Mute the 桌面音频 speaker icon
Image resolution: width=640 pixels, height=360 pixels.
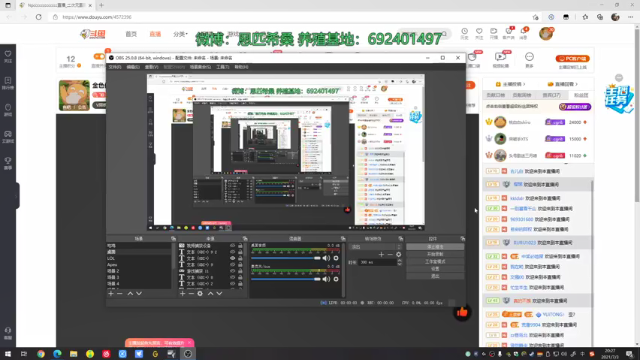tap(326, 258)
